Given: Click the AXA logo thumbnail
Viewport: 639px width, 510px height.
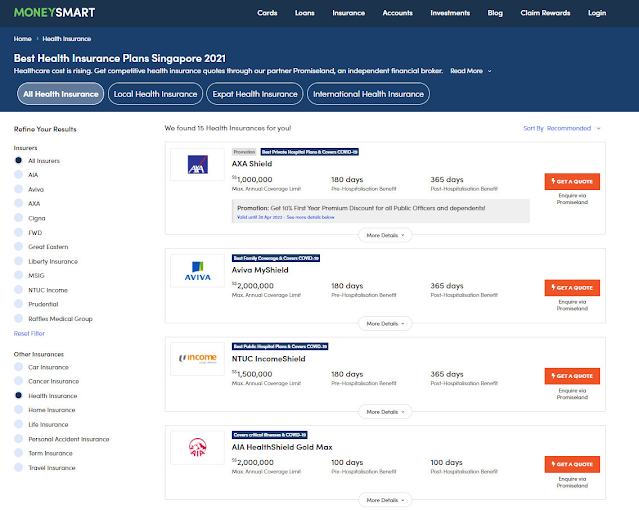Looking at the screenshot, I should [x=198, y=164].
